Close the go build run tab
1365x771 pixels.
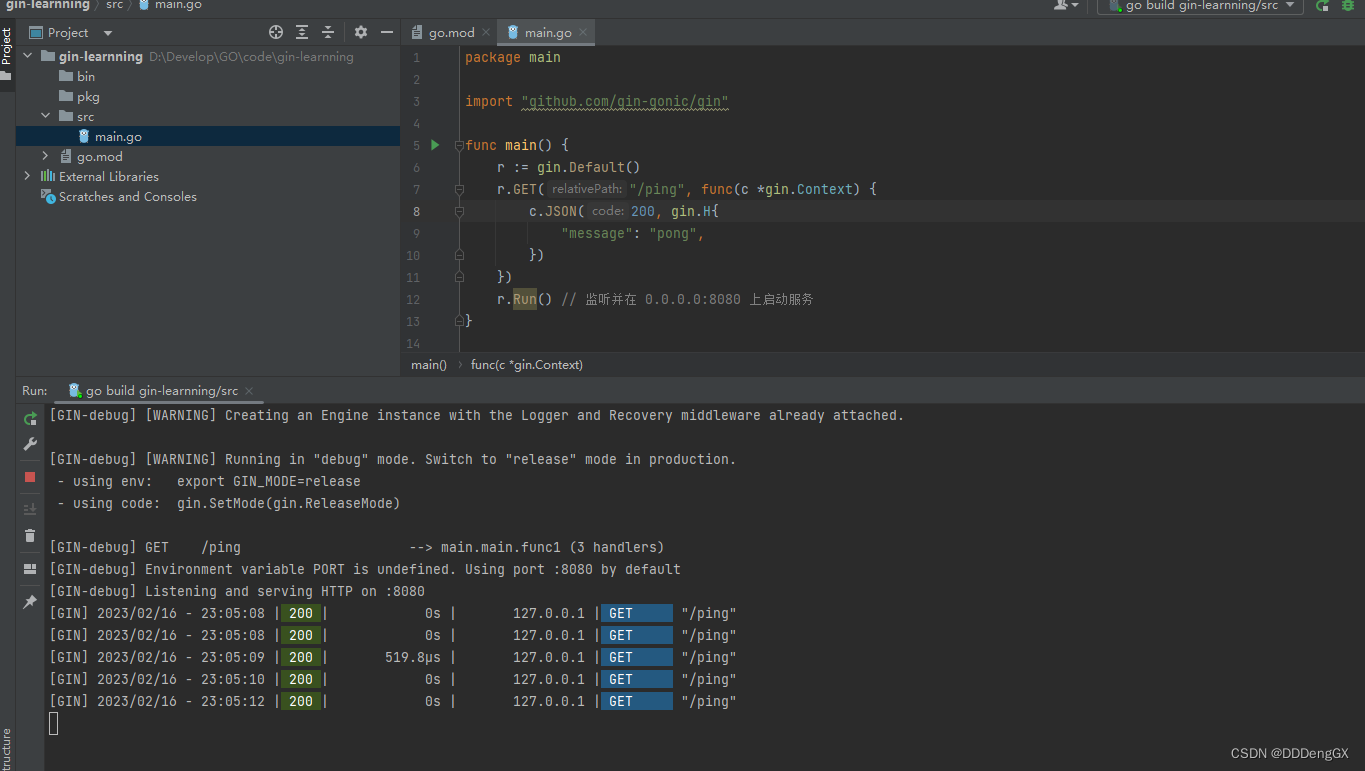click(x=249, y=391)
